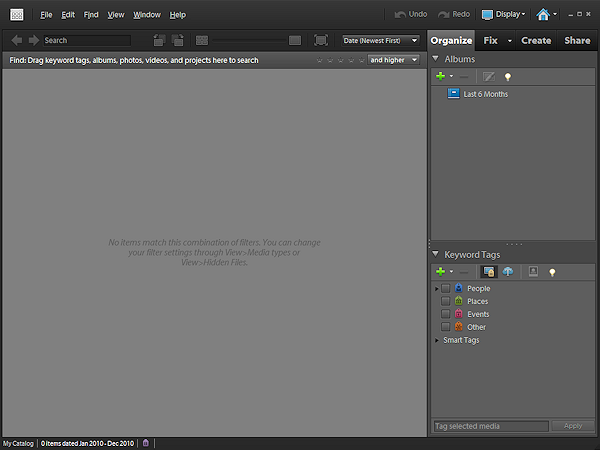
Task: Click the green plus icon in Albums panel
Action: [440, 76]
